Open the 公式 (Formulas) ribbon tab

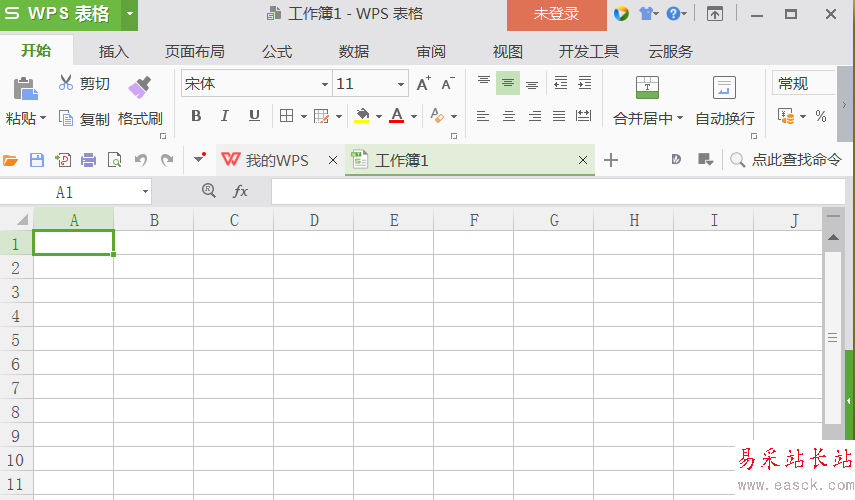click(x=277, y=52)
